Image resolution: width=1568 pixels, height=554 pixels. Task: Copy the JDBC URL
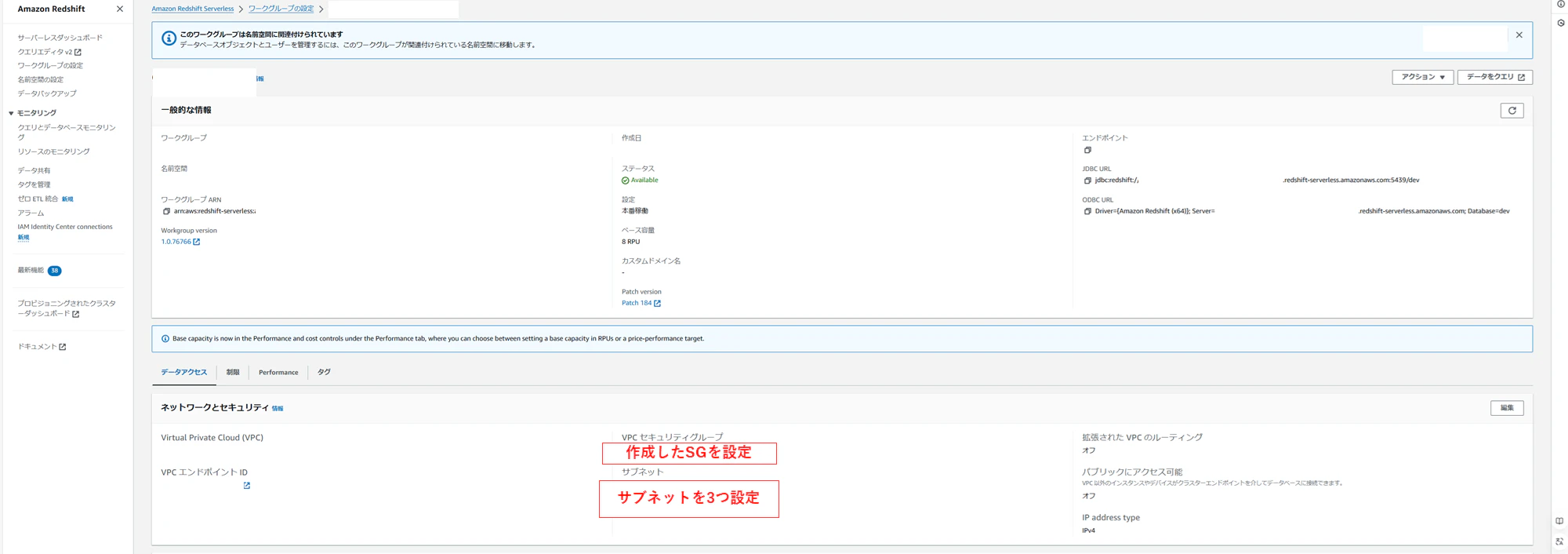[x=1087, y=180]
